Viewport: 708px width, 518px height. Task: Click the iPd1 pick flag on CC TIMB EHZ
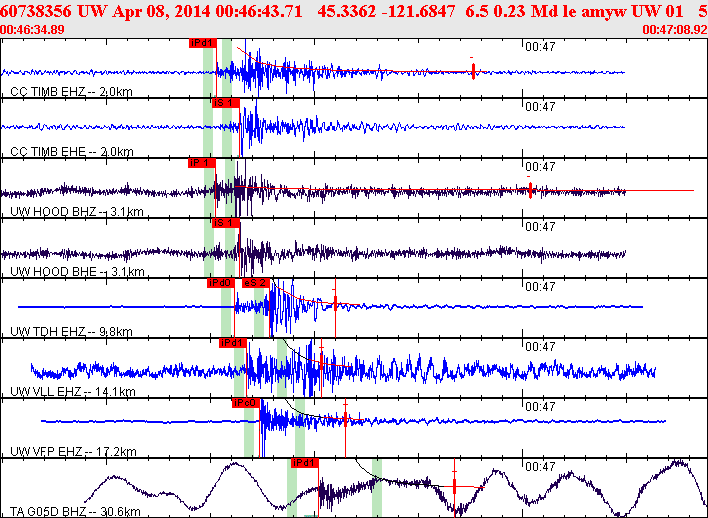(203, 43)
